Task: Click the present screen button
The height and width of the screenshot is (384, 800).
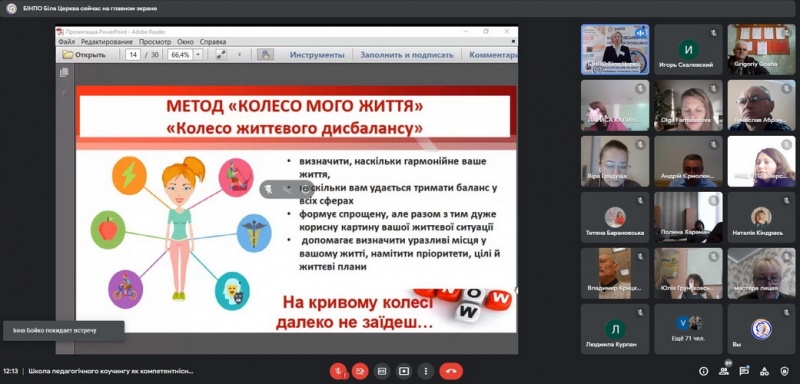Action: [404, 371]
